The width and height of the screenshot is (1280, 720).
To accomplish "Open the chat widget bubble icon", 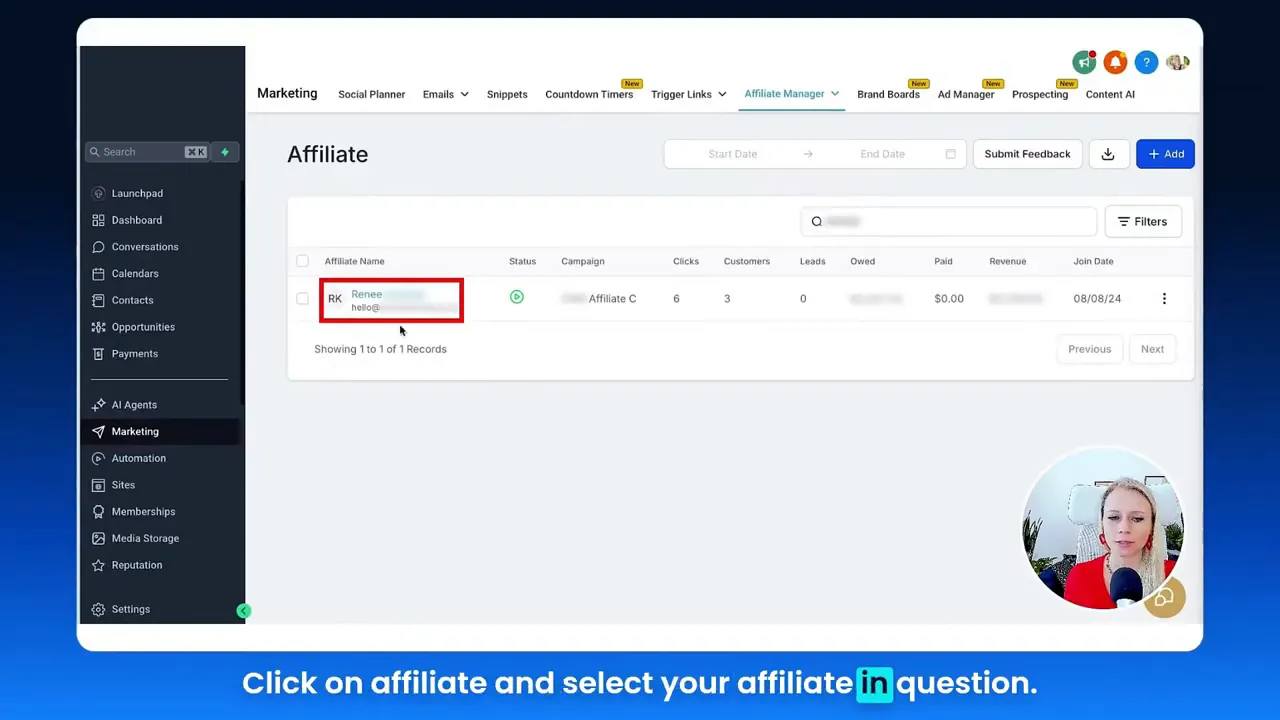I will click(1164, 598).
